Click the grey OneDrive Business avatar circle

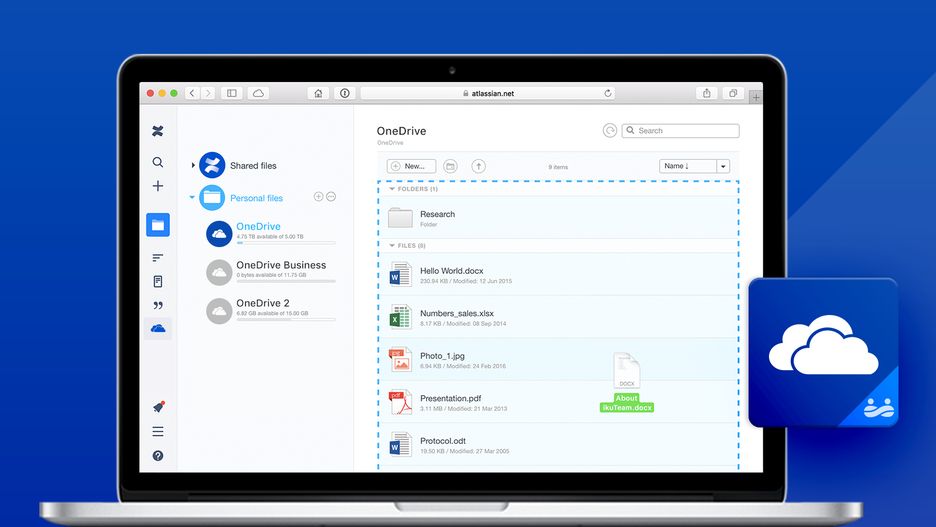[219, 272]
